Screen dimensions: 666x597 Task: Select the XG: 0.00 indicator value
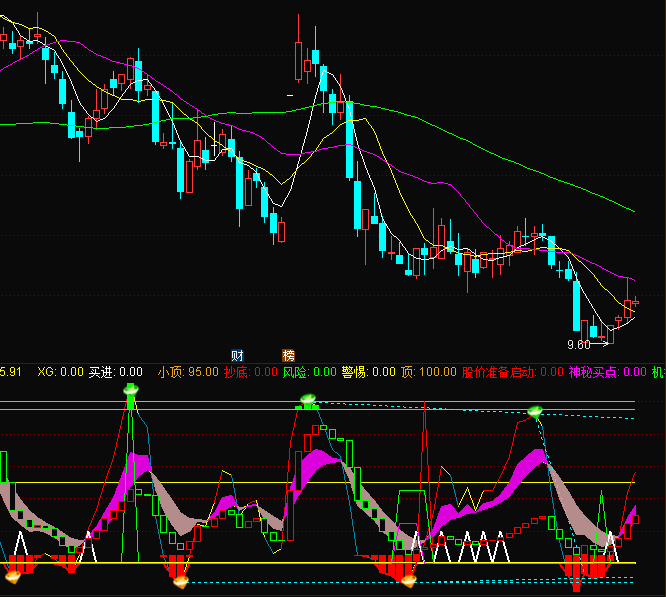(x=60, y=372)
